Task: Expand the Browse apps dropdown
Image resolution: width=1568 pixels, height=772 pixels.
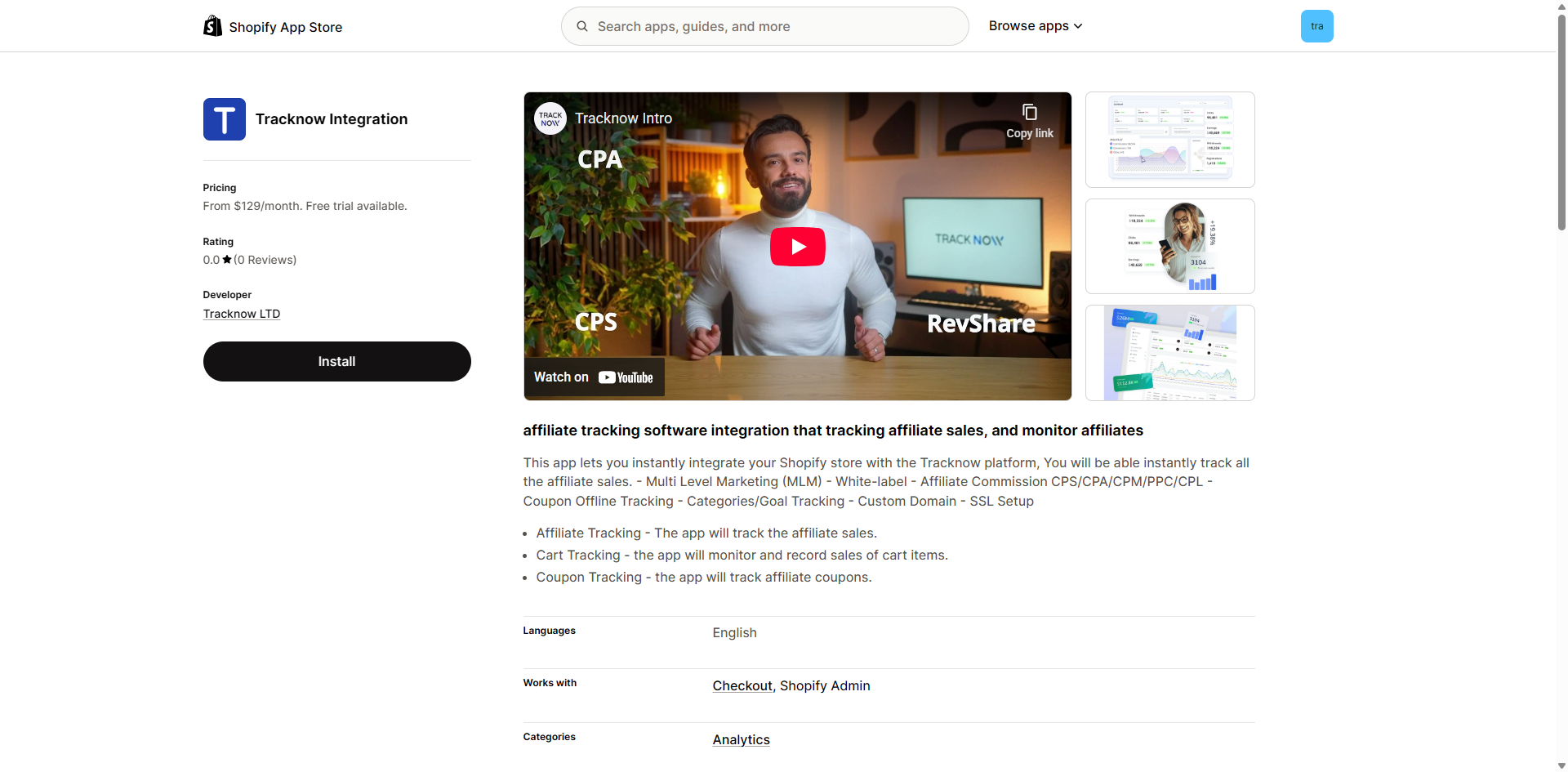Action: click(x=1035, y=26)
